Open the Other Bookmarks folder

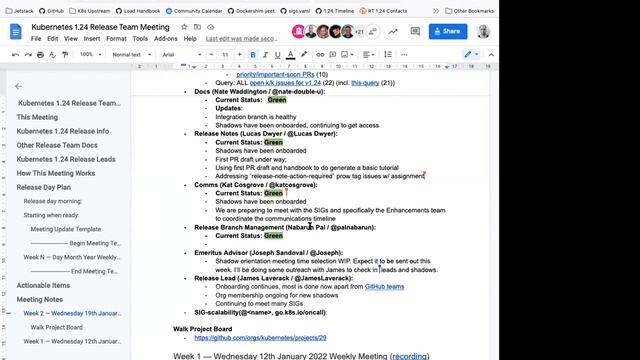(x=469, y=11)
